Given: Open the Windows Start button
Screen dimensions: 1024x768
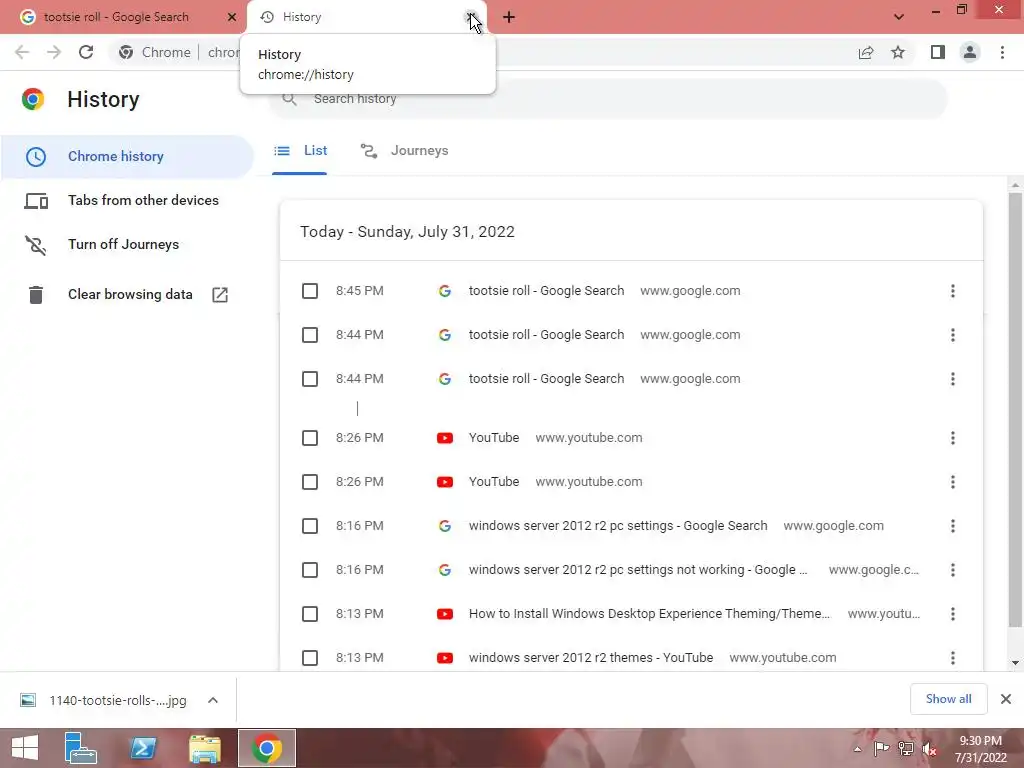Looking at the screenshot, I should pos(25,748).
